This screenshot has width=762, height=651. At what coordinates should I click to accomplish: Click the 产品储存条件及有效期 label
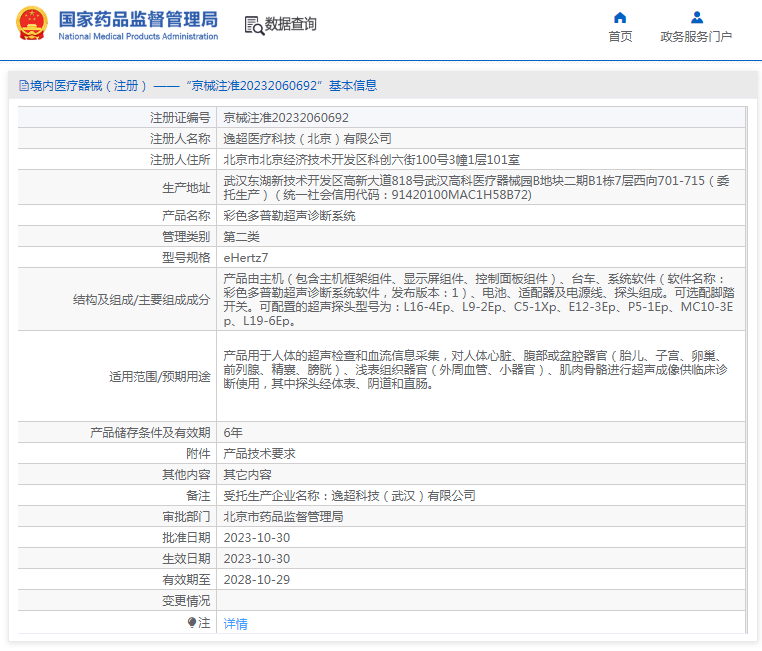click(150, 432)
